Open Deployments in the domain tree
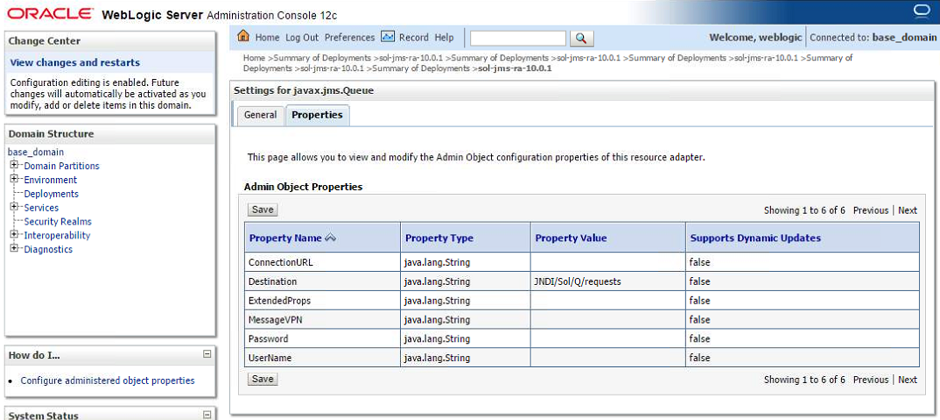 pyautogui.click(x=51, y=194)
